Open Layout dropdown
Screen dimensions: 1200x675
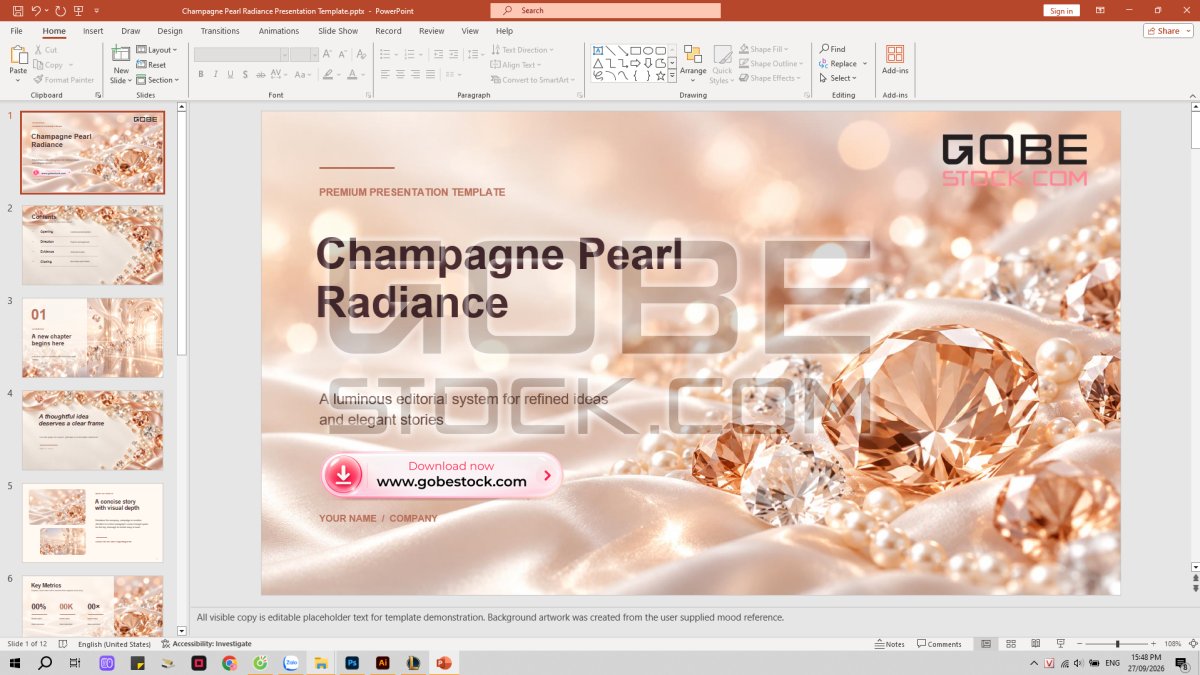157,50
